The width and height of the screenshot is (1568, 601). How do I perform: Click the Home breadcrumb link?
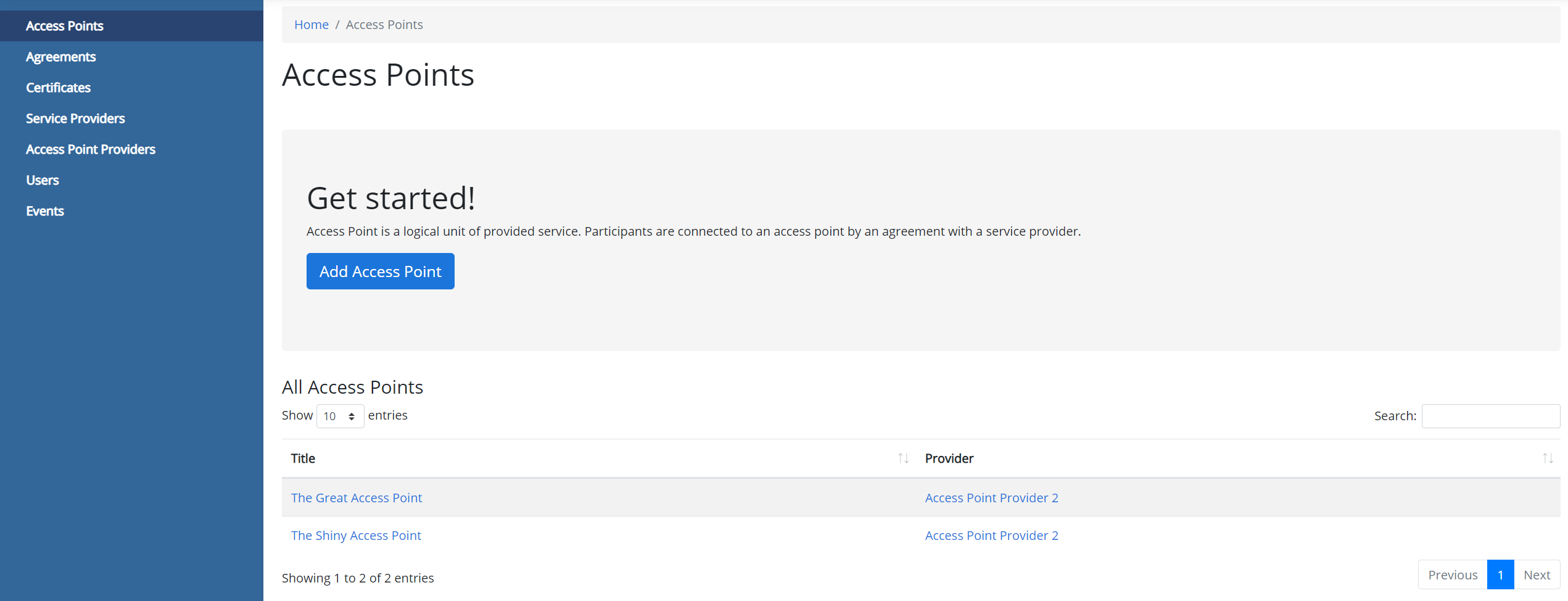(x=312, y=25)
